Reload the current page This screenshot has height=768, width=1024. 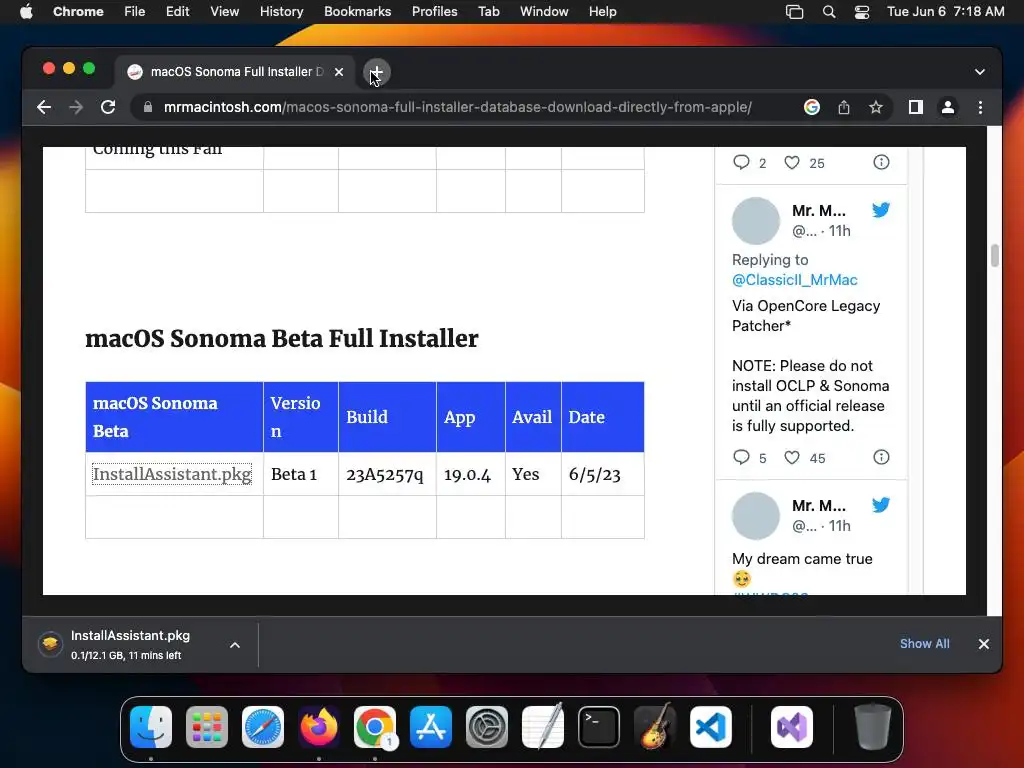[108, 107]
